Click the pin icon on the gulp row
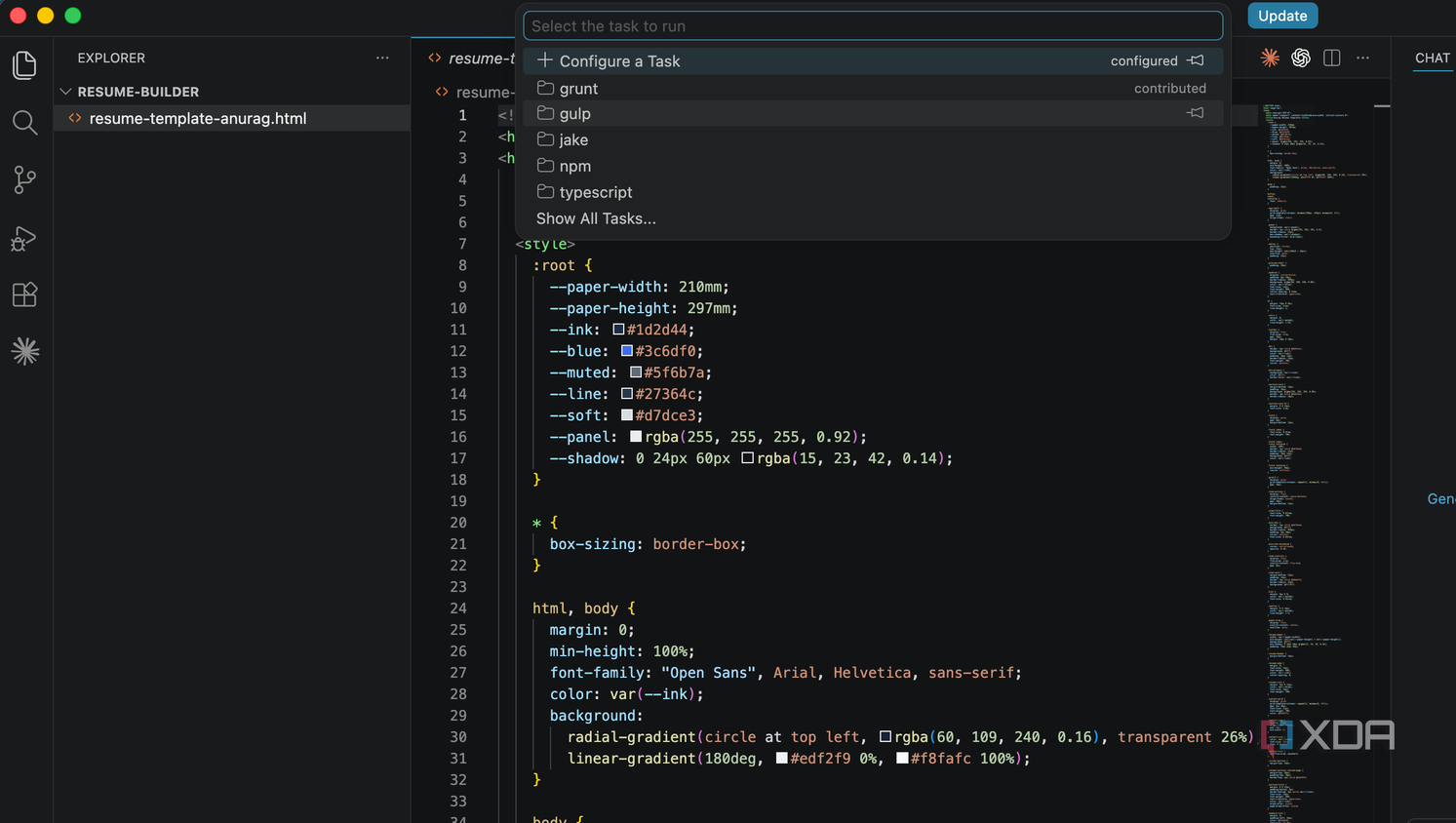Viewport: 1456px width, 823px height. tap(1196, 113)
